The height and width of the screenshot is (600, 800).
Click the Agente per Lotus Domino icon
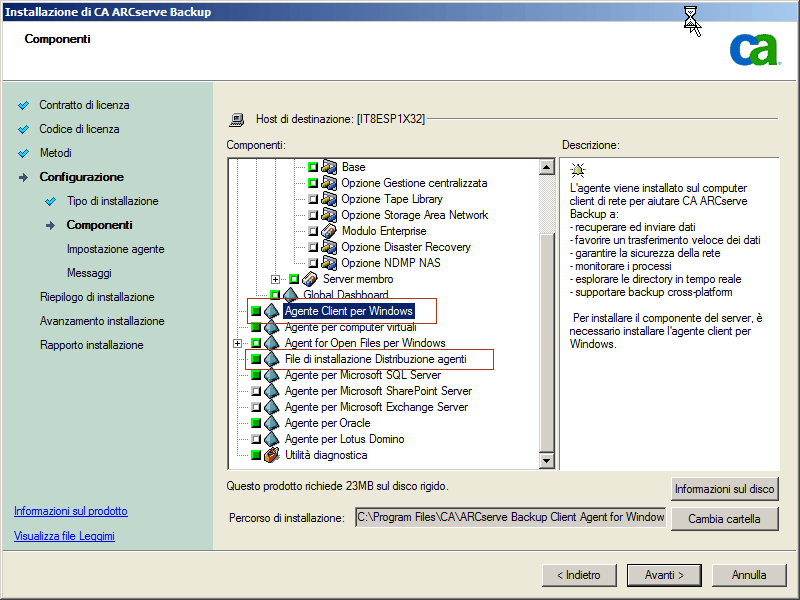point(271,439)
